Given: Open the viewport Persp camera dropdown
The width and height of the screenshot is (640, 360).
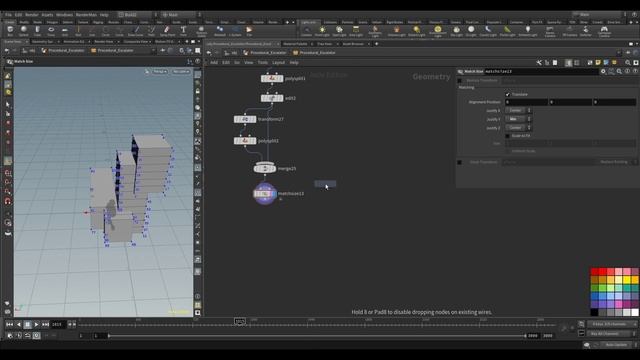Looking at the screenshot, I should [x=160, y=71].
